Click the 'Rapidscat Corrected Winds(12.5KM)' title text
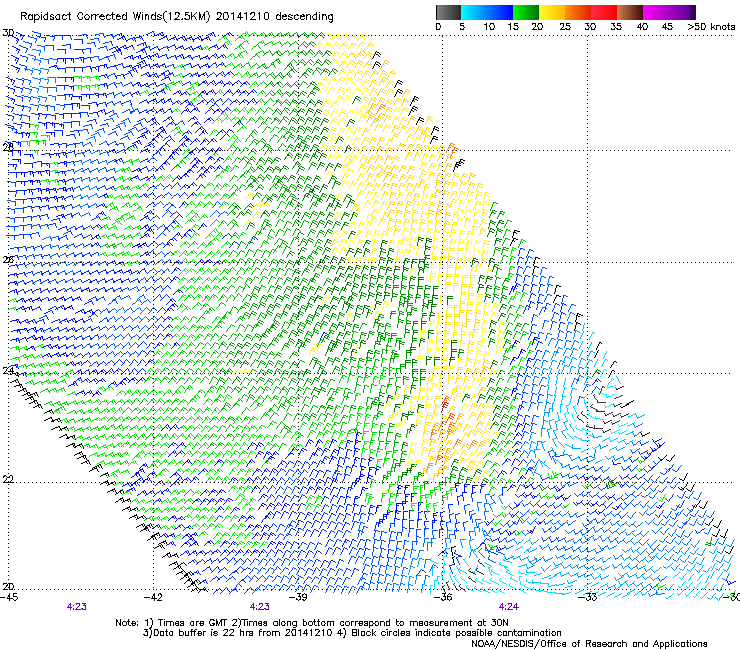The height and width of the screenshot is (650, 740). (115, 17)
